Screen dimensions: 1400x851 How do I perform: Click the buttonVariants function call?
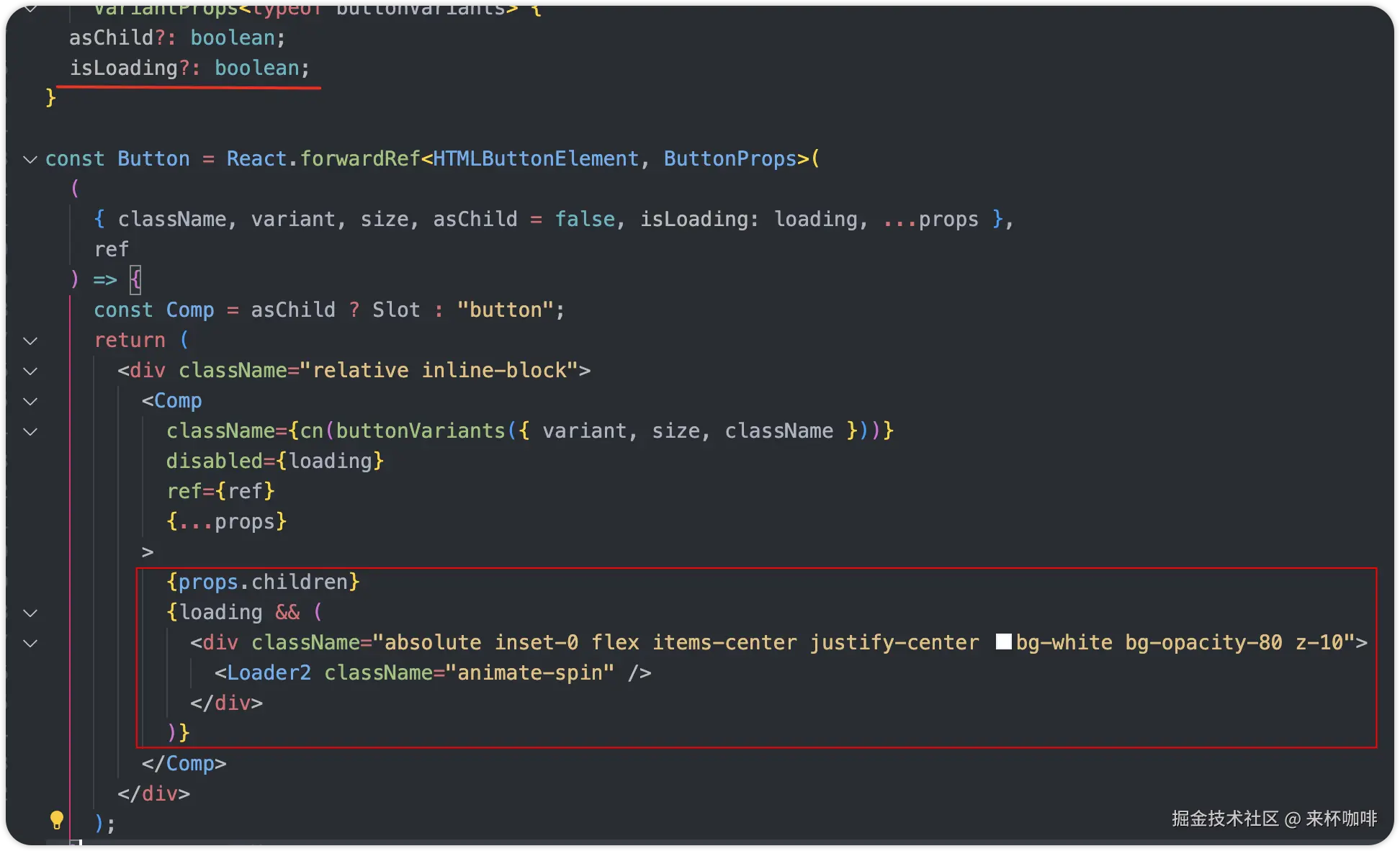(x=421, y=431)
